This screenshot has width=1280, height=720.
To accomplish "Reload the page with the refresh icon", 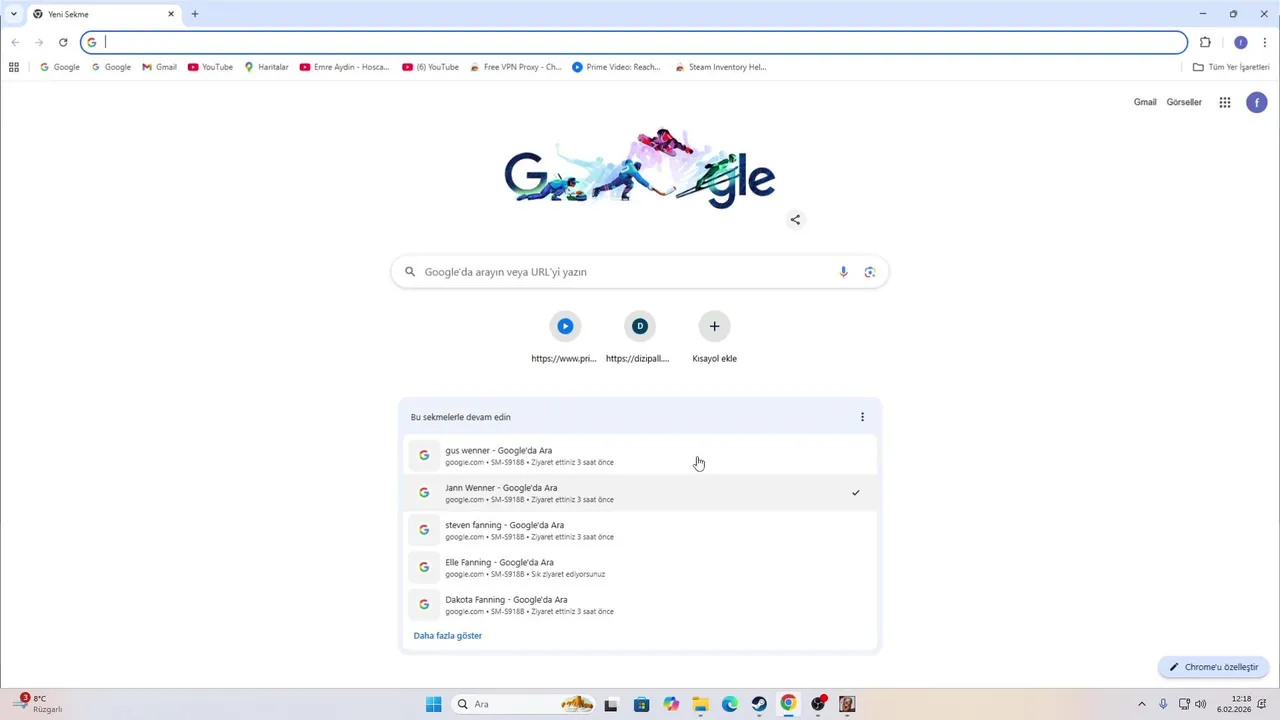I will tap(63, 42).
